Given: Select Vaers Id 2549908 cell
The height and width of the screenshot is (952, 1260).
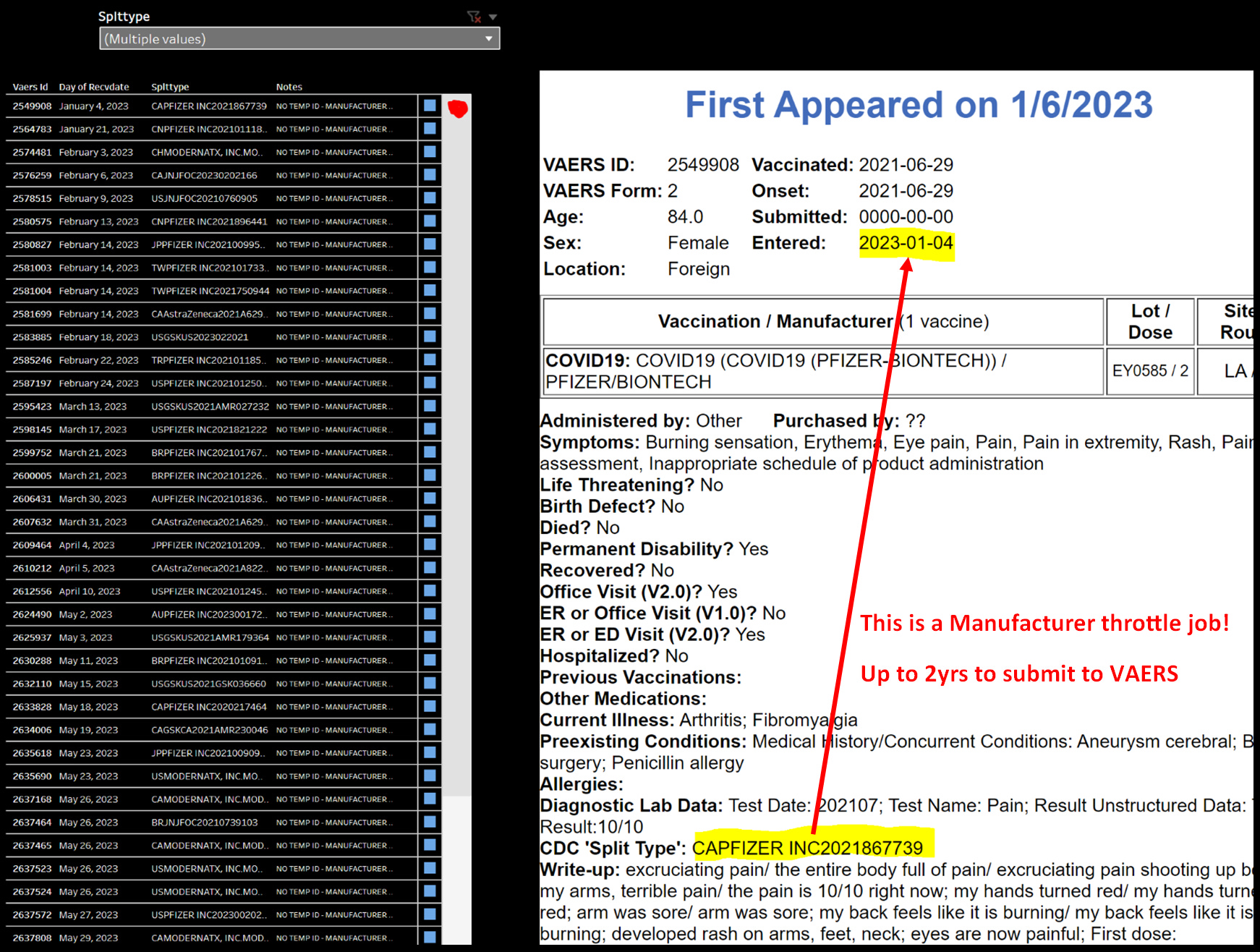Looking at the screenshot, I should click(32, 106).
